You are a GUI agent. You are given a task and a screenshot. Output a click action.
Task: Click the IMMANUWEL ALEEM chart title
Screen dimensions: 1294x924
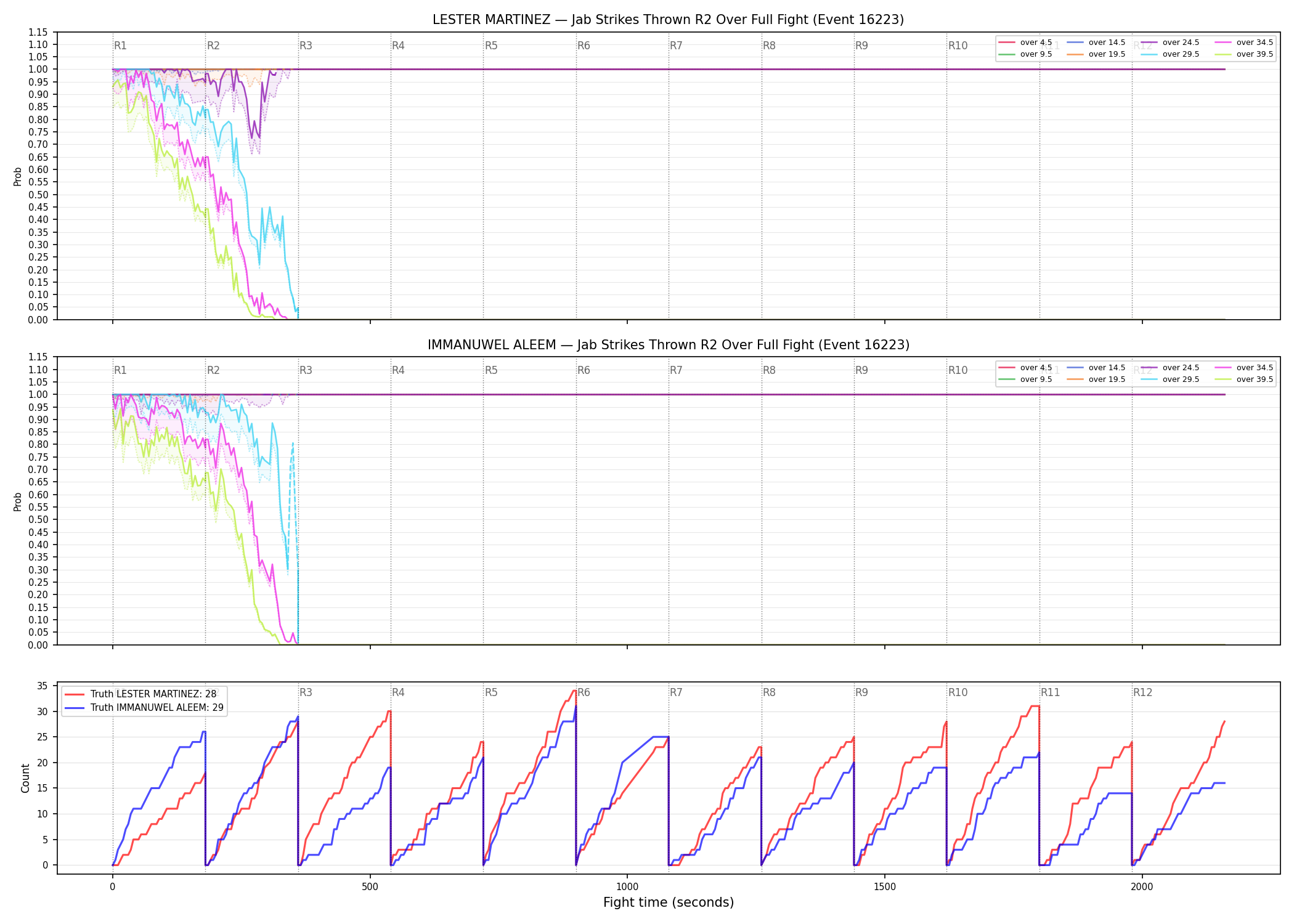click(x=669, y=345)
